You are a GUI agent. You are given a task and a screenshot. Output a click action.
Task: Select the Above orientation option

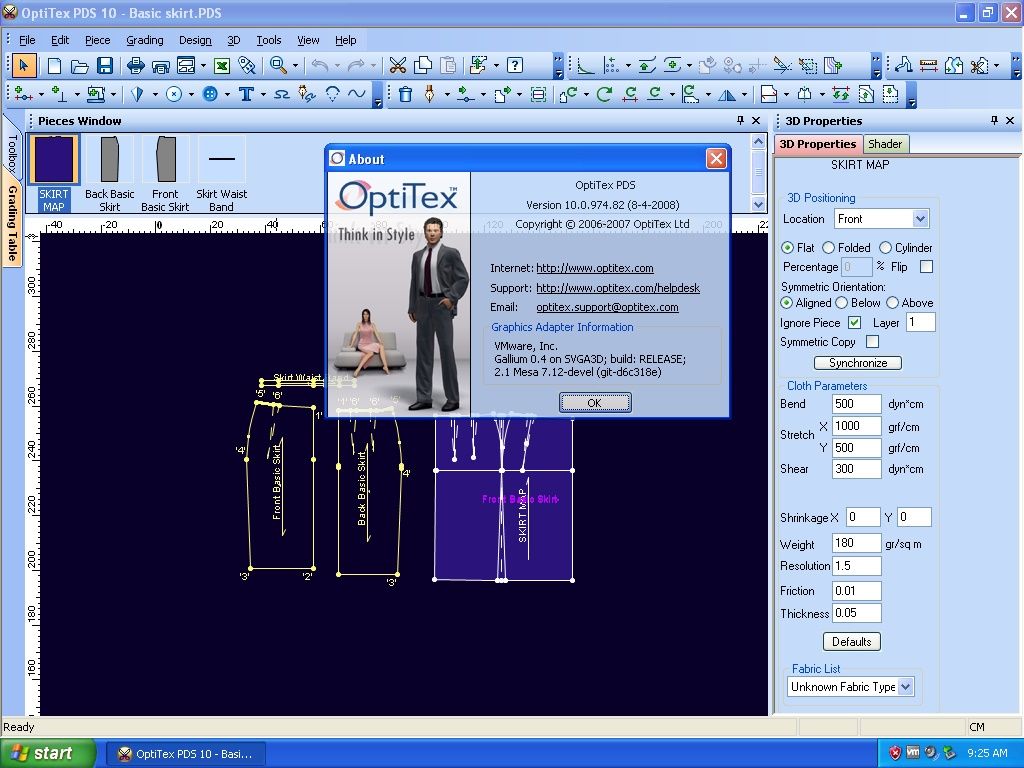892,303
